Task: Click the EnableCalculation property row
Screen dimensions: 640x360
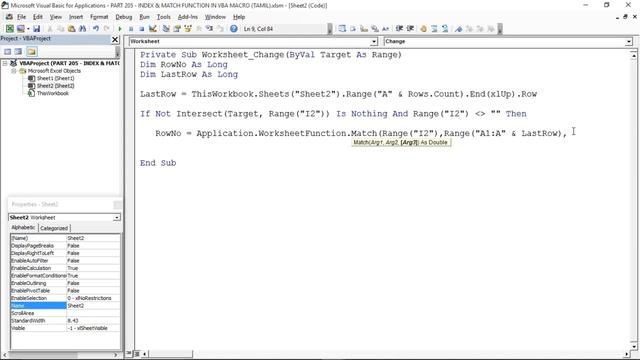Action: [x=65, y=268]
